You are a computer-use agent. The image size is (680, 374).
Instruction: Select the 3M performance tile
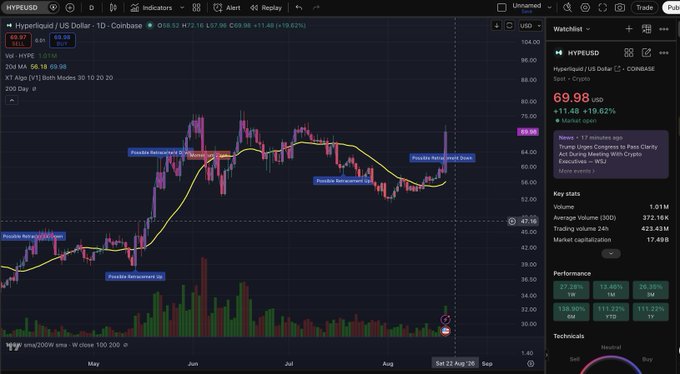[x=651, y=290]
